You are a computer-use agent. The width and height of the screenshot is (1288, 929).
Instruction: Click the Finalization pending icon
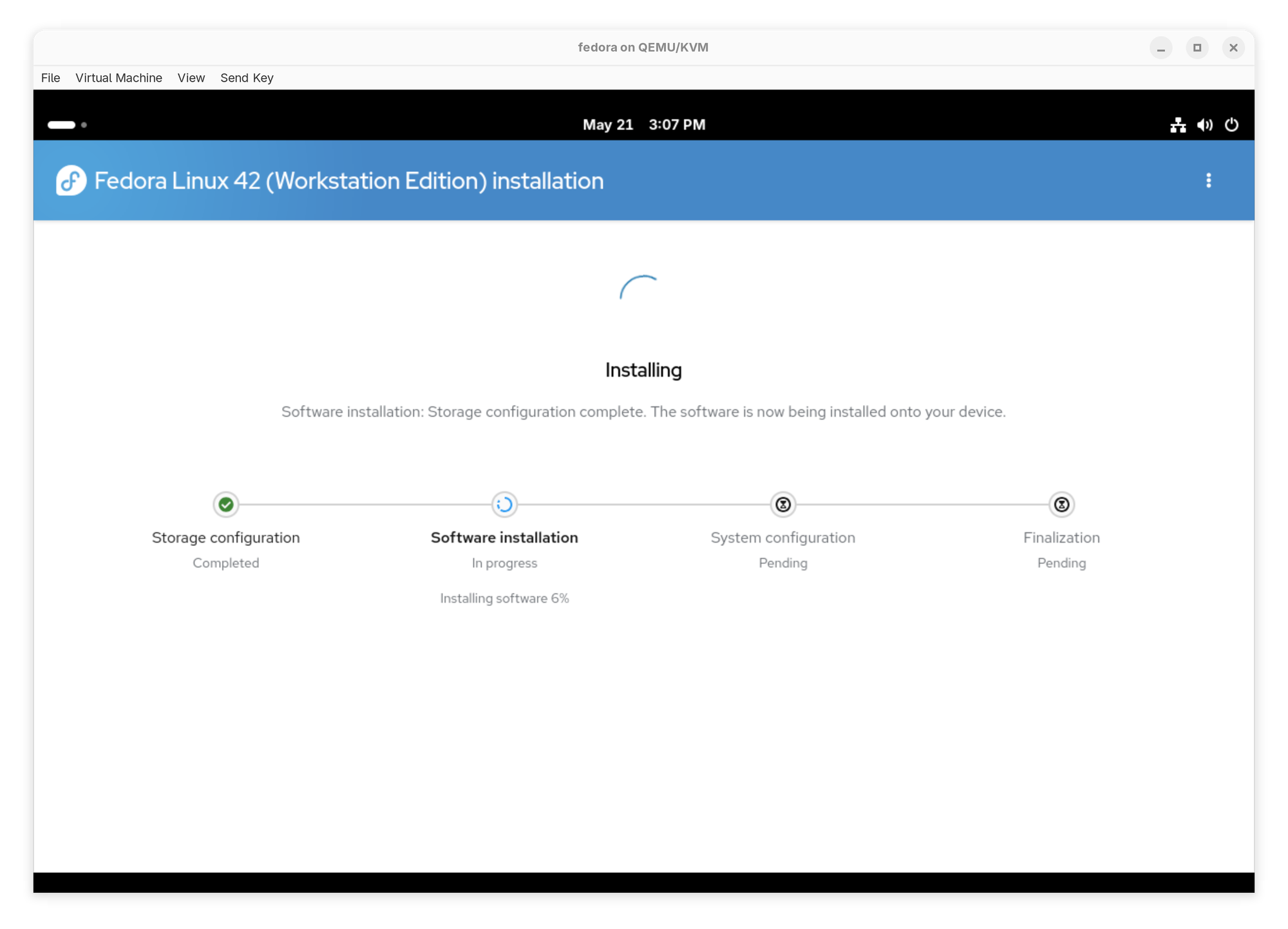[1061, 505]
